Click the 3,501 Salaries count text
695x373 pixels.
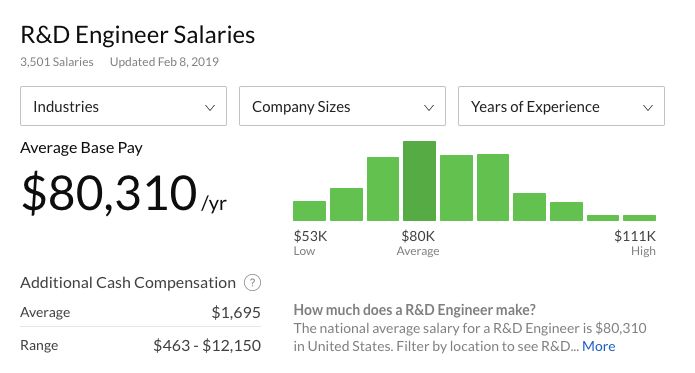(57, 62)
